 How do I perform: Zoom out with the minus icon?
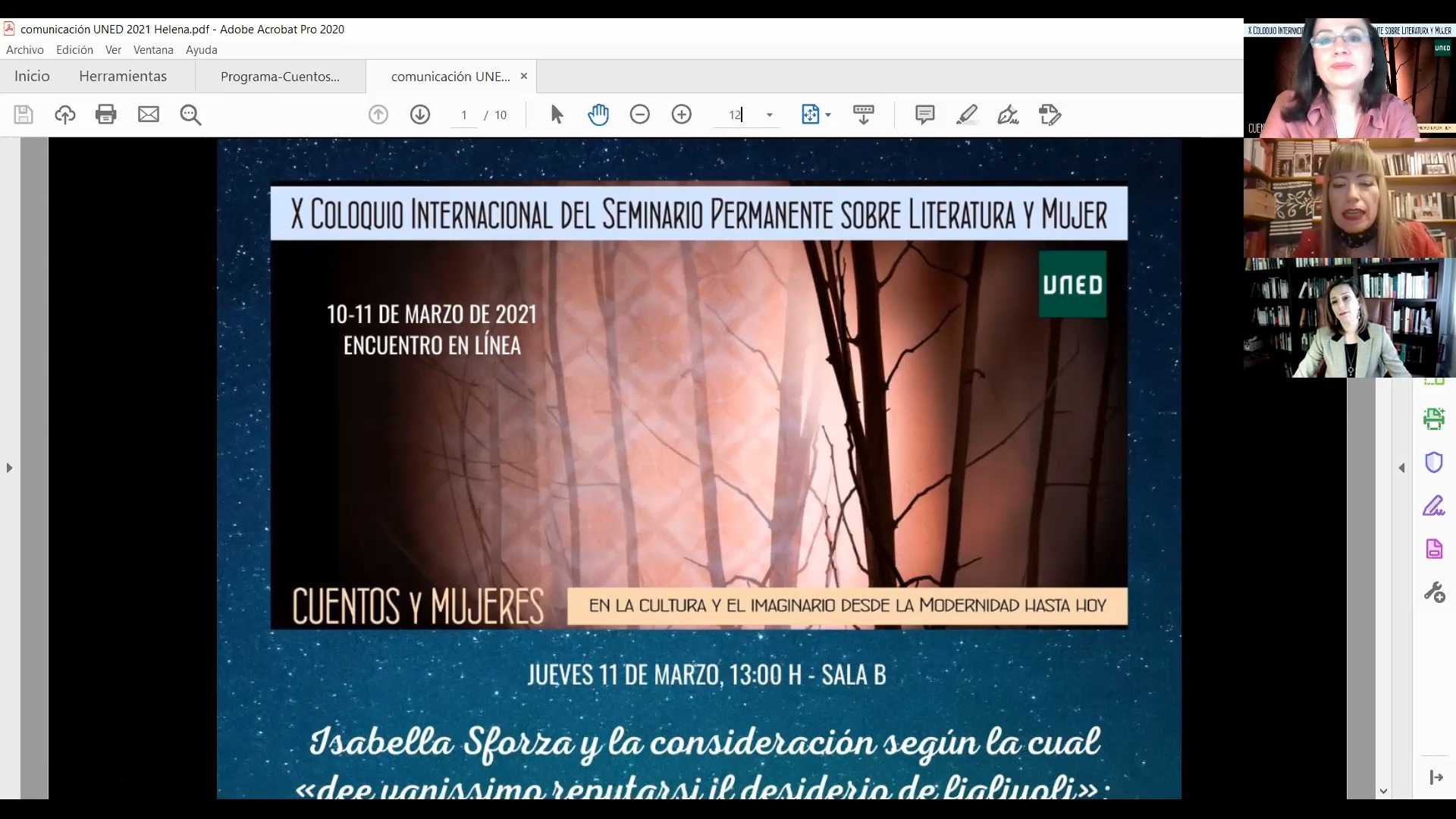[640, 115]
